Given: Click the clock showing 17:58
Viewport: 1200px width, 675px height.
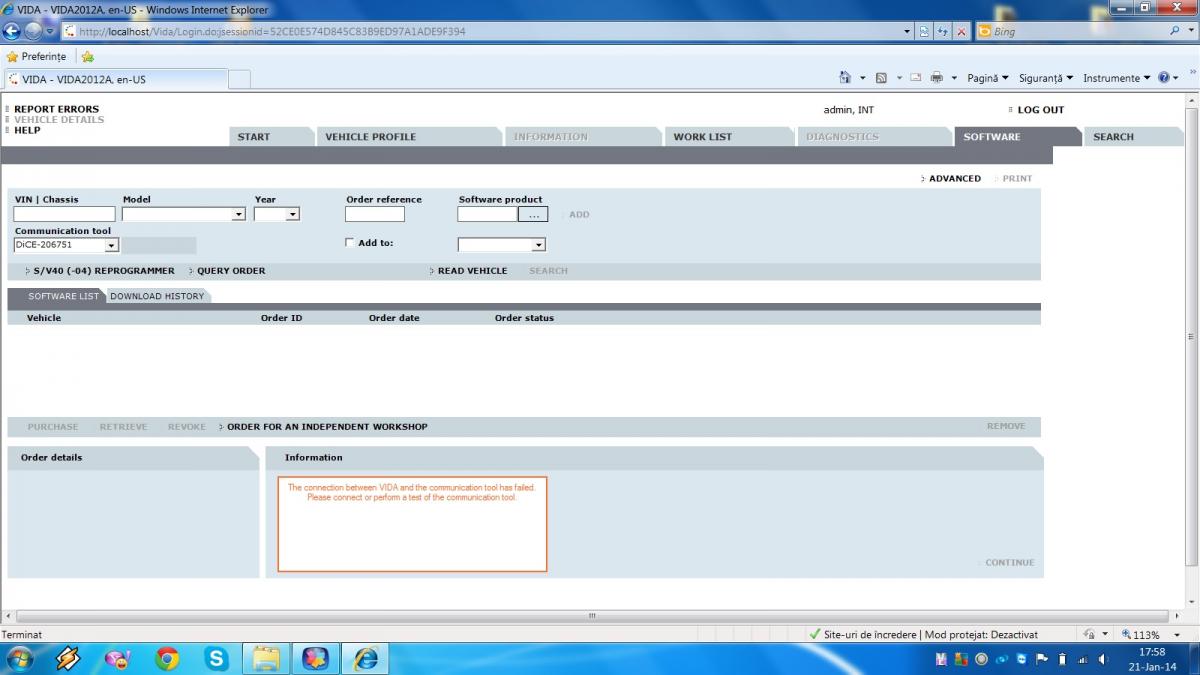Looking at the screenshot, I should pos(1152,652).
